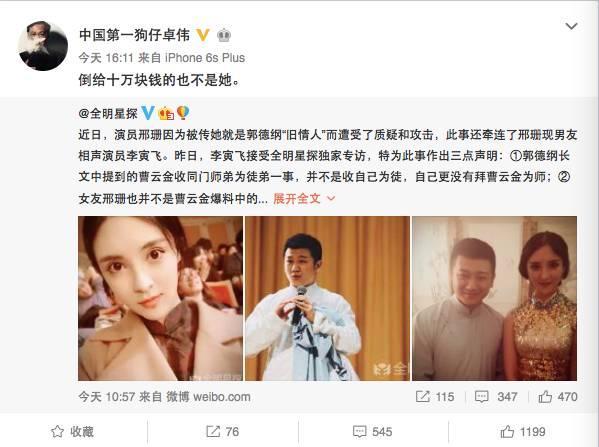
Task: Click the gift box badge next to 全明星探
Action: [x=166, y=113]
